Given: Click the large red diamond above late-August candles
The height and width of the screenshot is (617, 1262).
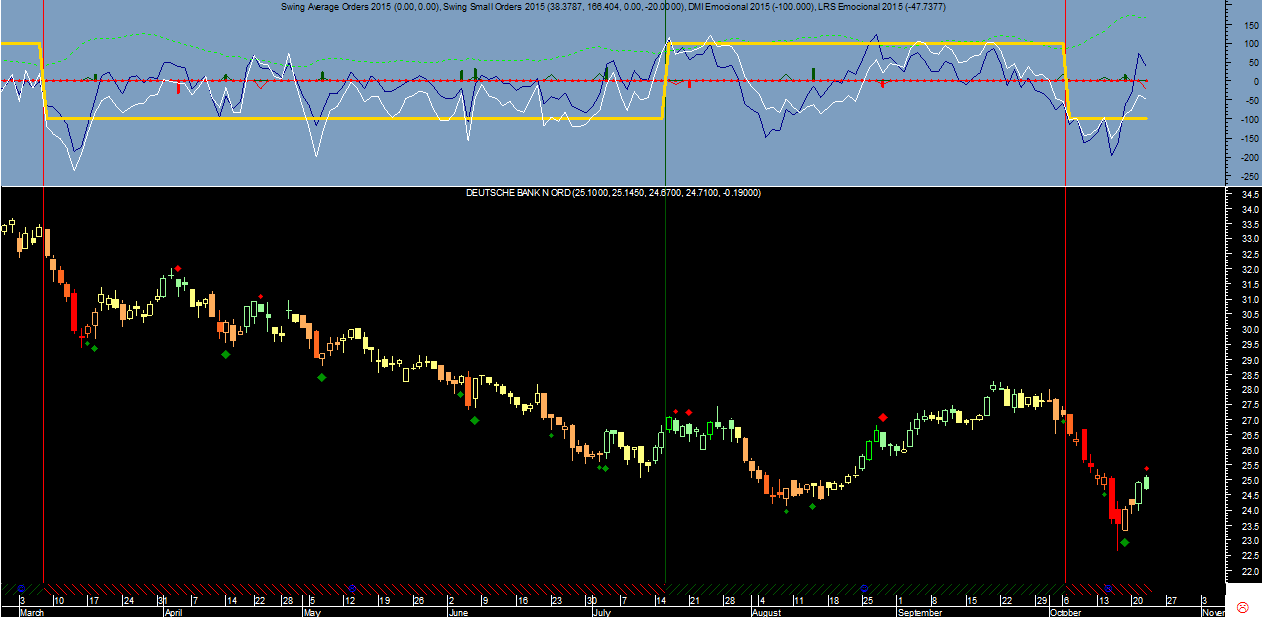Looking at the screenshot, I should 882,417.
